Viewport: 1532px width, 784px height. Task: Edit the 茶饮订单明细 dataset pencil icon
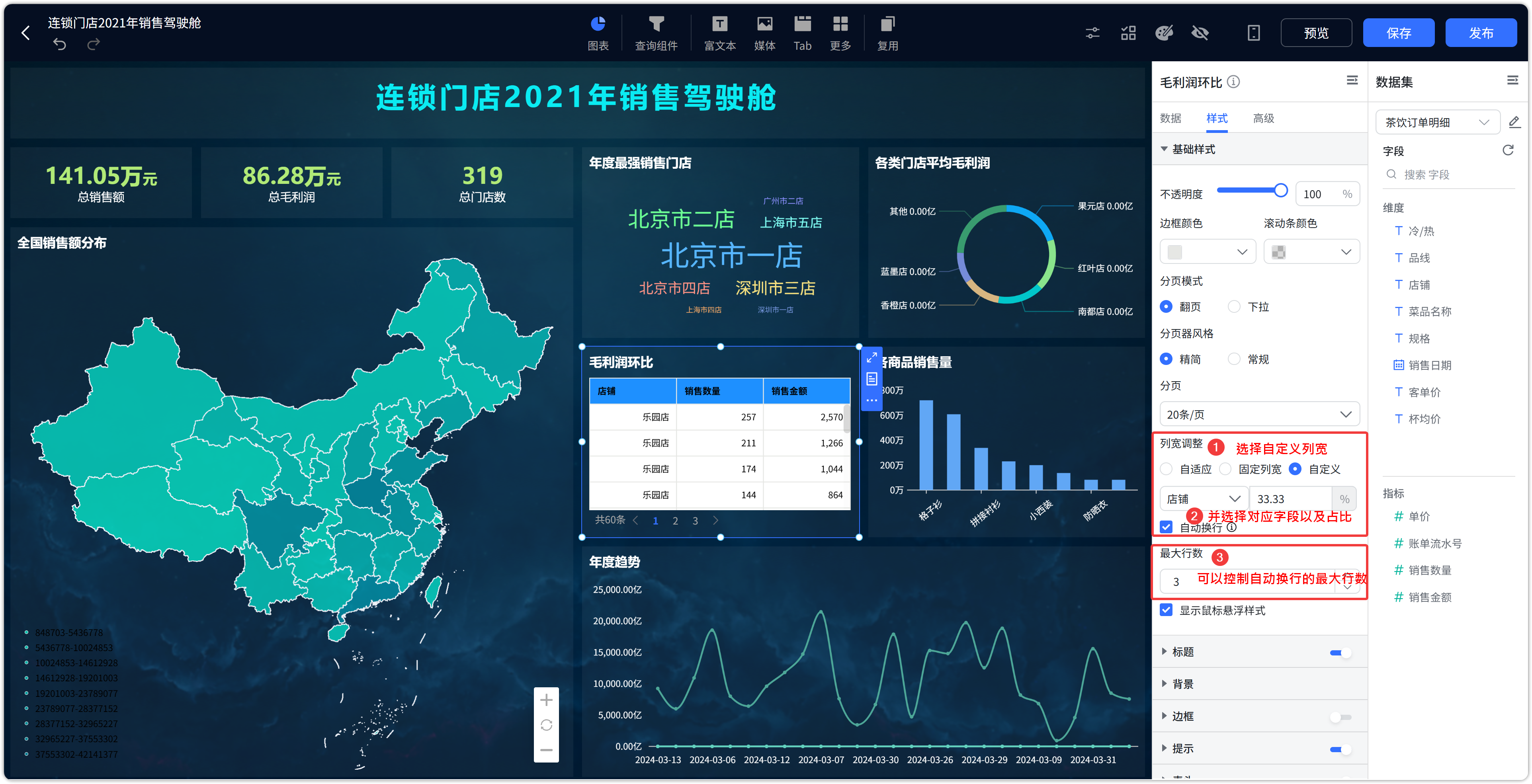click(1514, 122)
